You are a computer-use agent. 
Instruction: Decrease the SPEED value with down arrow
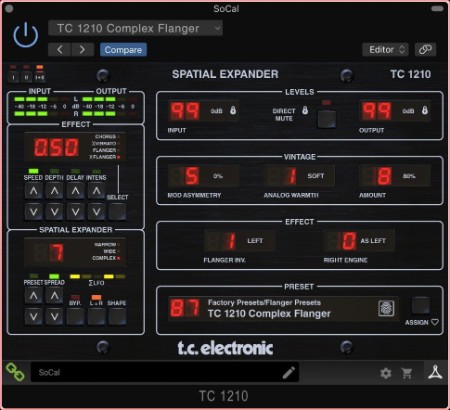point(33,212)
